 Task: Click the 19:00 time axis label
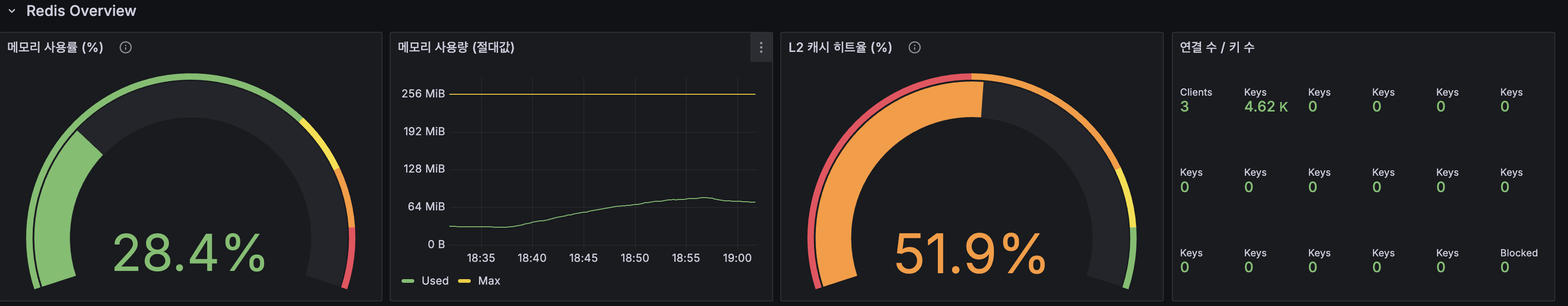(737, 258)
